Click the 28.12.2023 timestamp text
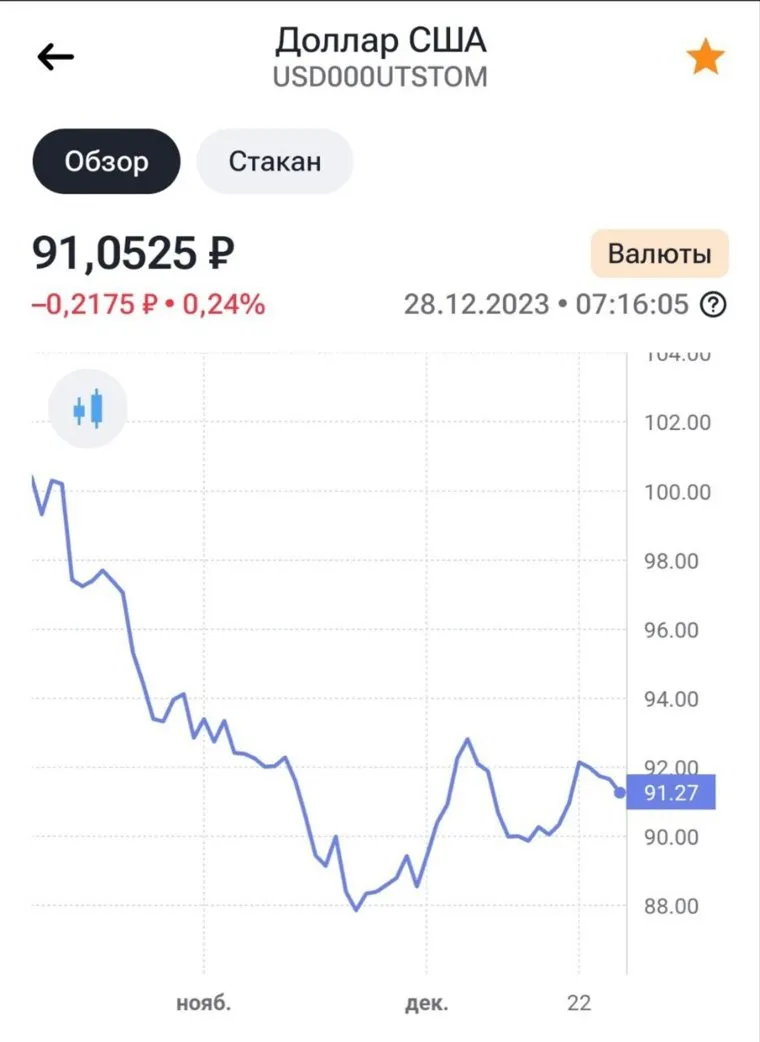Image resolution: width=760 pixels, height=1042 pixels. pos(476,304)
